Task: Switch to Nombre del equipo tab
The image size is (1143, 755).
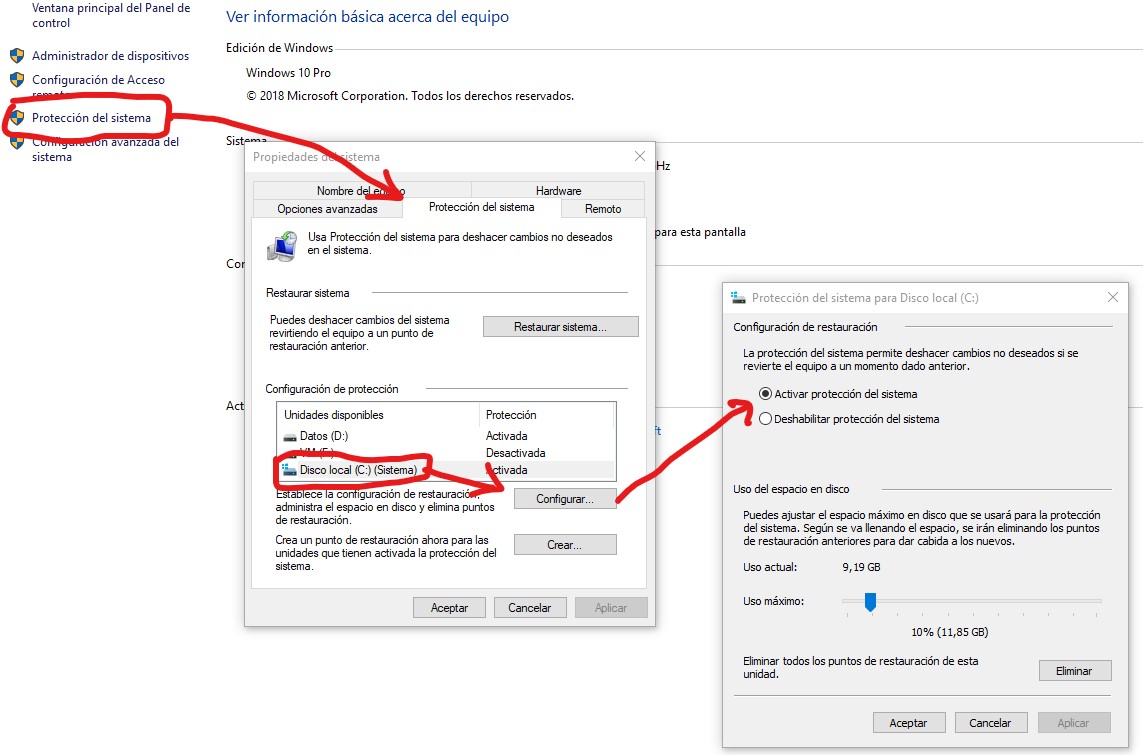Action: (362, 190)
